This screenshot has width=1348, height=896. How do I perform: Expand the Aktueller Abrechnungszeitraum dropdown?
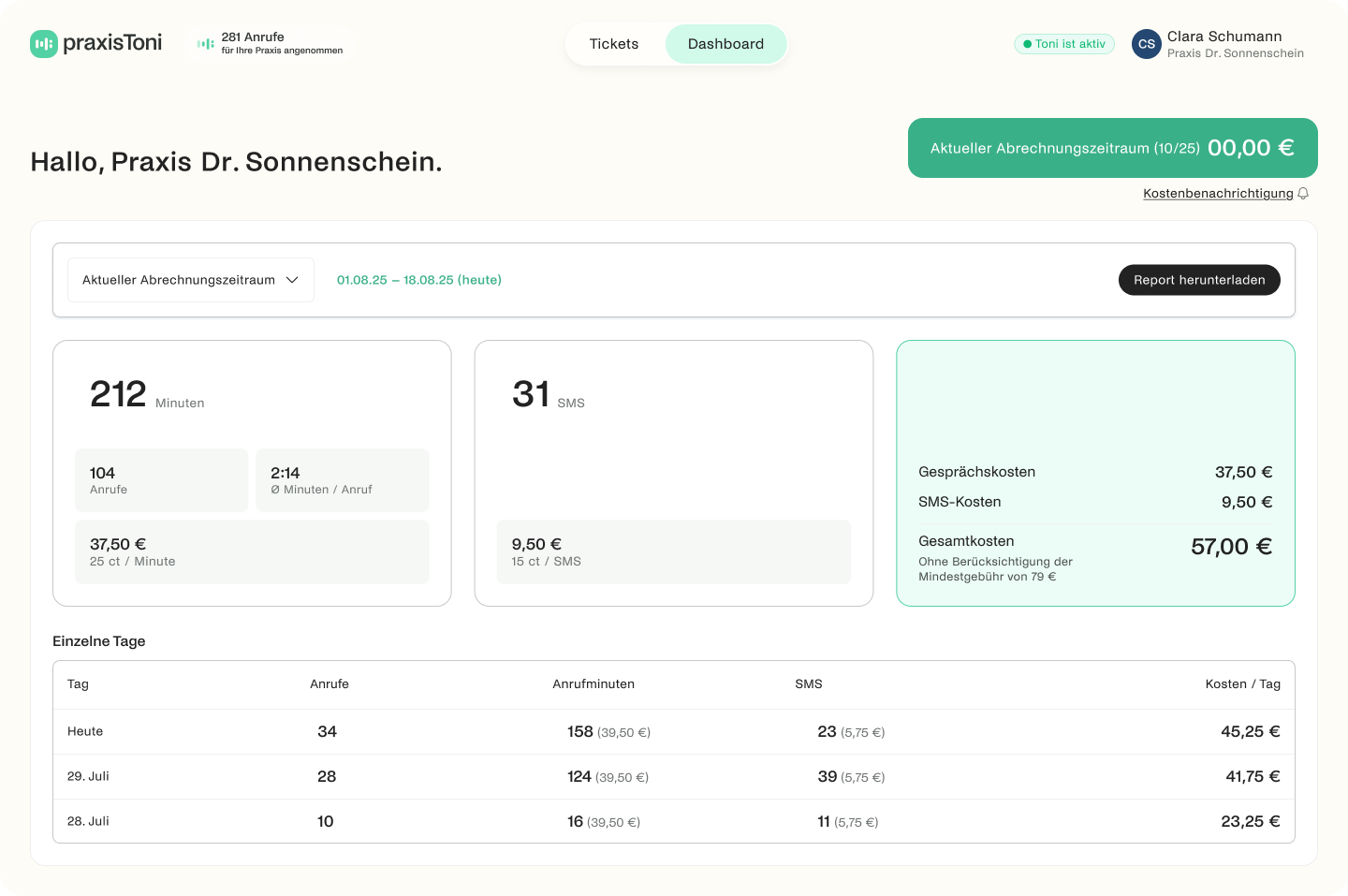click(190, 280)
